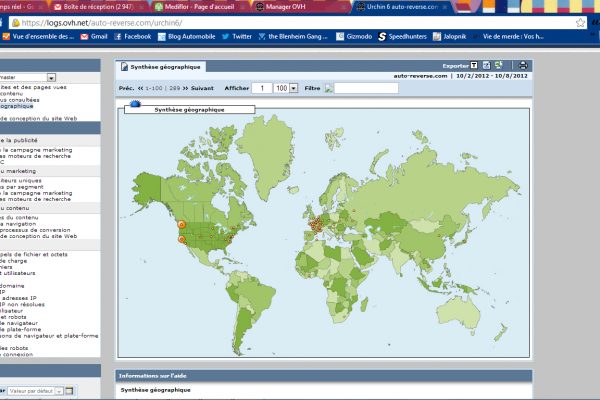This screenshot has width=600, height=400.
Task: Open the Gmail bookmark
Action: tap(90, 36)
